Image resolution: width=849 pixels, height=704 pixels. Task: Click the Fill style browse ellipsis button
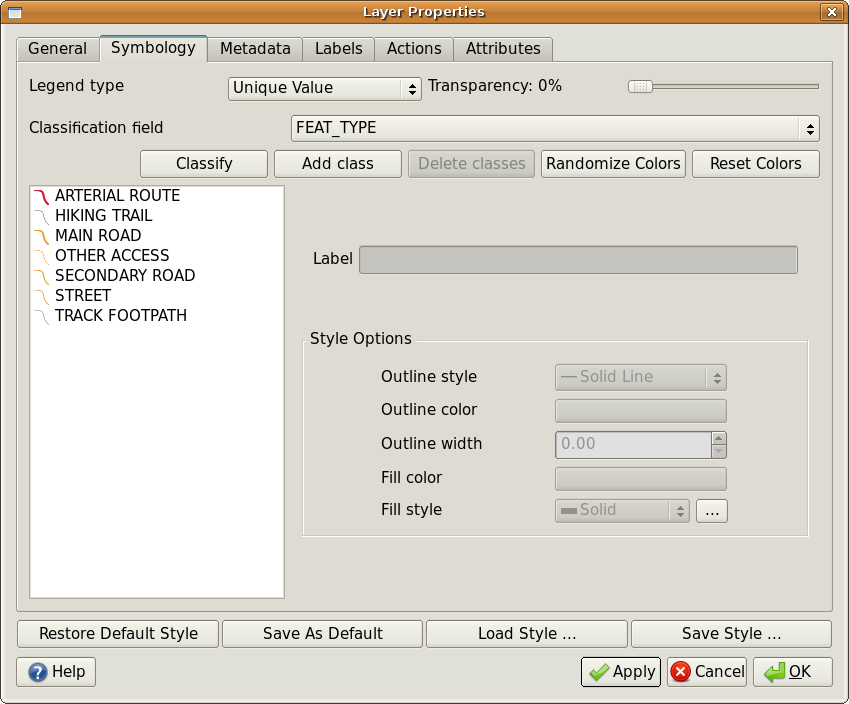click(712, 510)
